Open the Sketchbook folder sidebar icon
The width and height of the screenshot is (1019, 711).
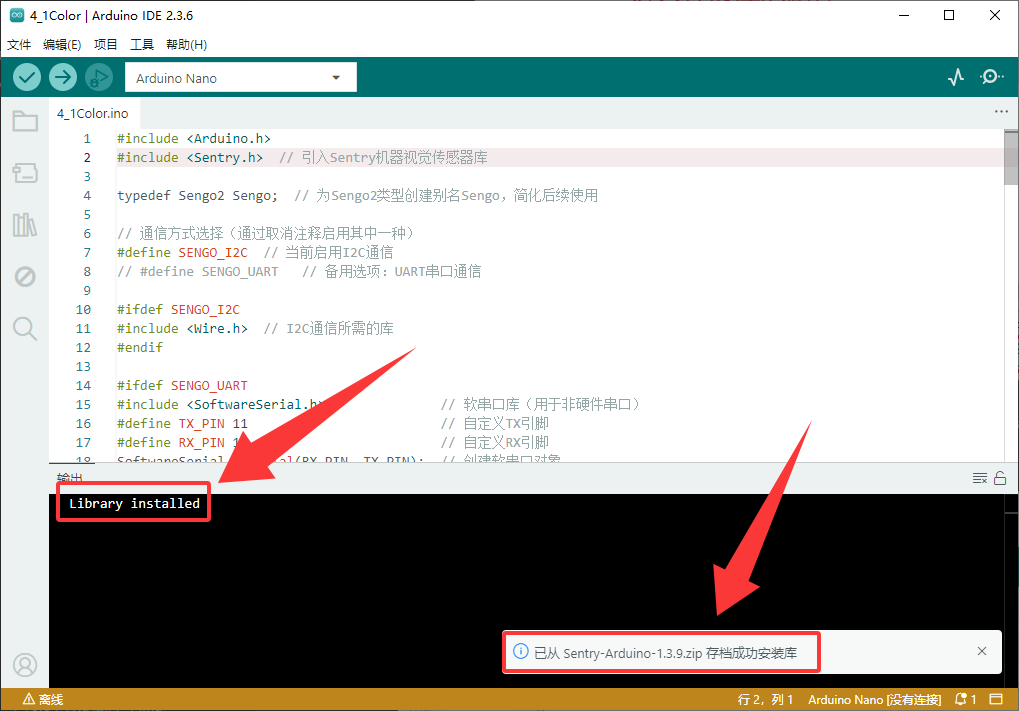pos(25,121)
